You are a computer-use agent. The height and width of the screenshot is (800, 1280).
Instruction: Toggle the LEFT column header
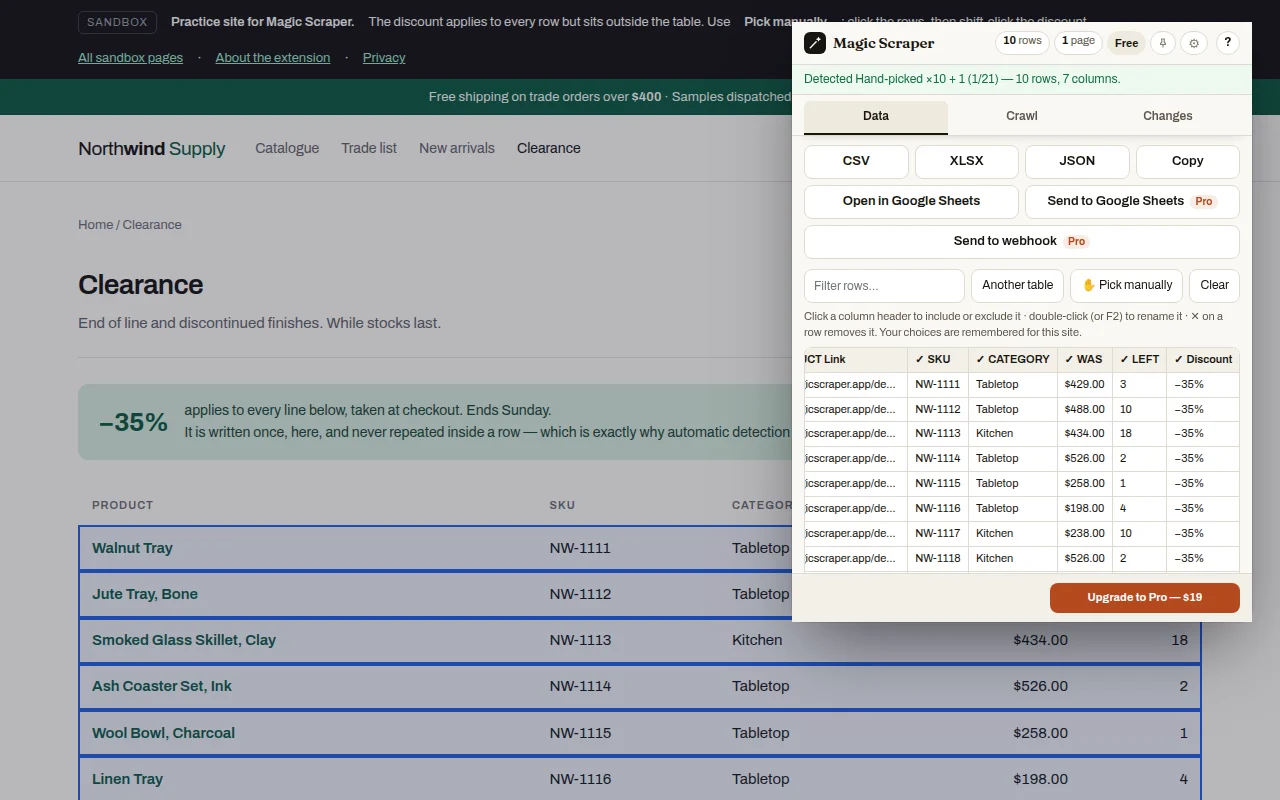[x=1139, y=359]
